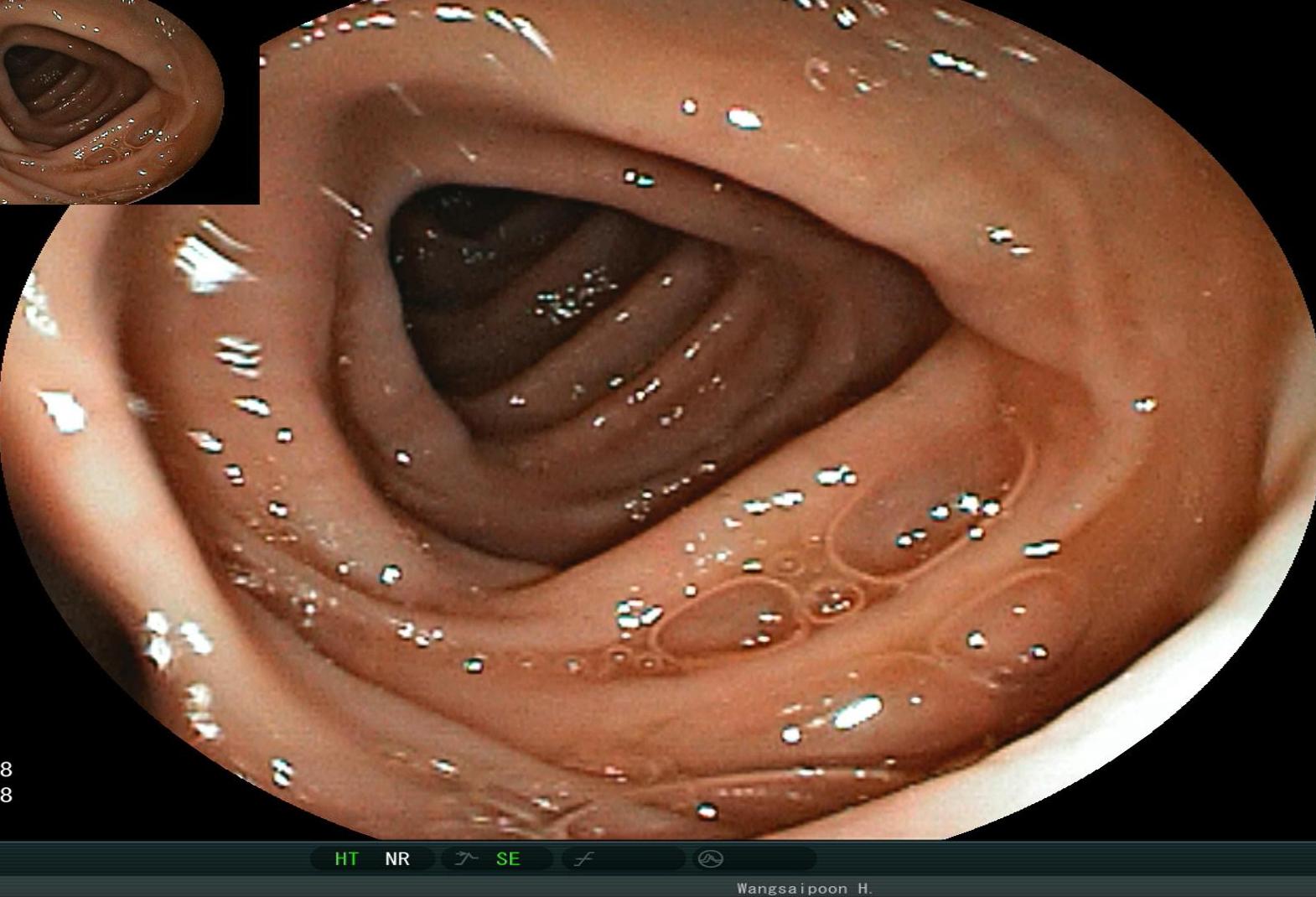Click the circular histogram icon in status bar

coord(711,858)
